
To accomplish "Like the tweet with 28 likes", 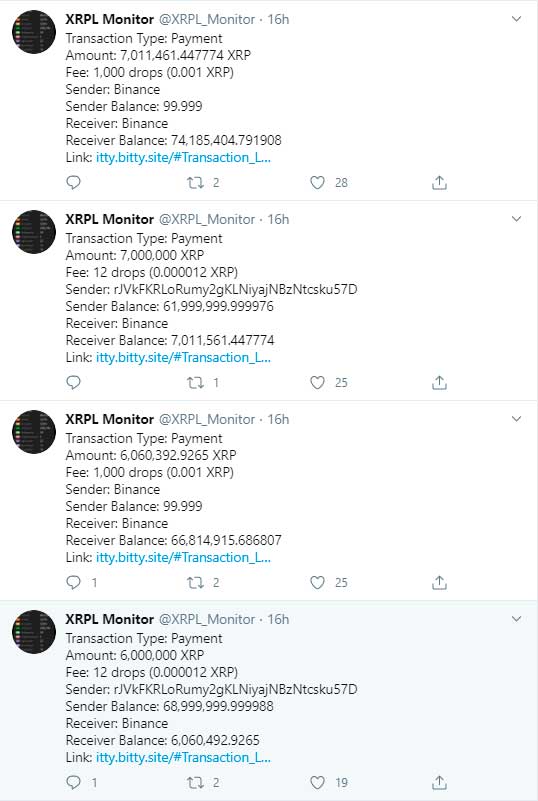I will click(317, 182).
